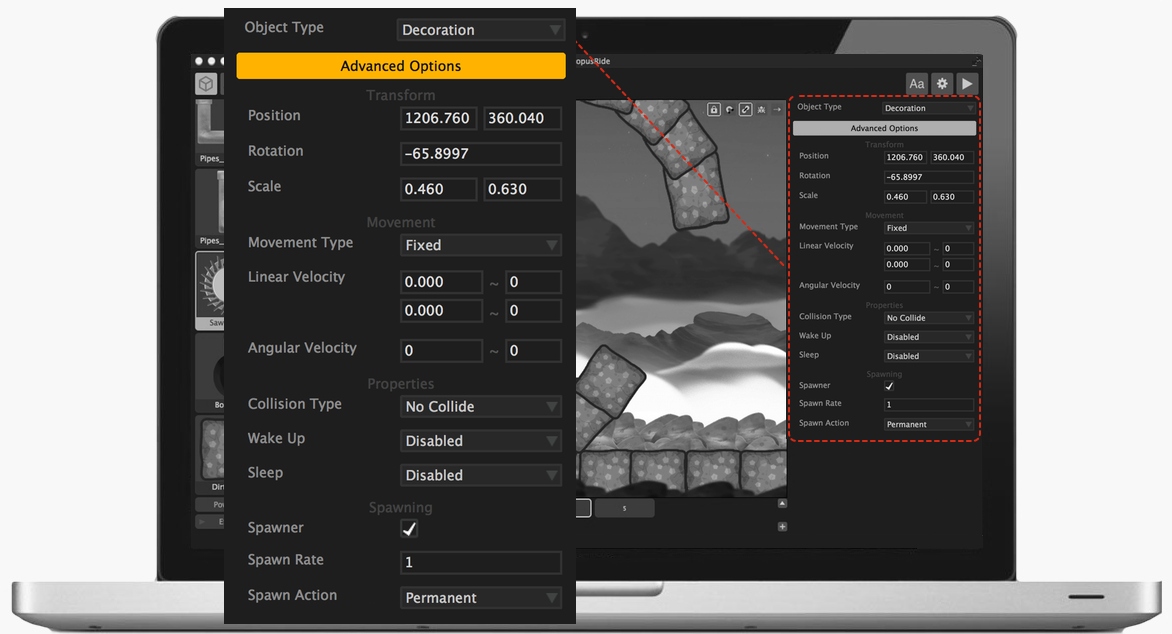
Task: Select the rotate icon above the canvas
Action: (x=729, y=109)
